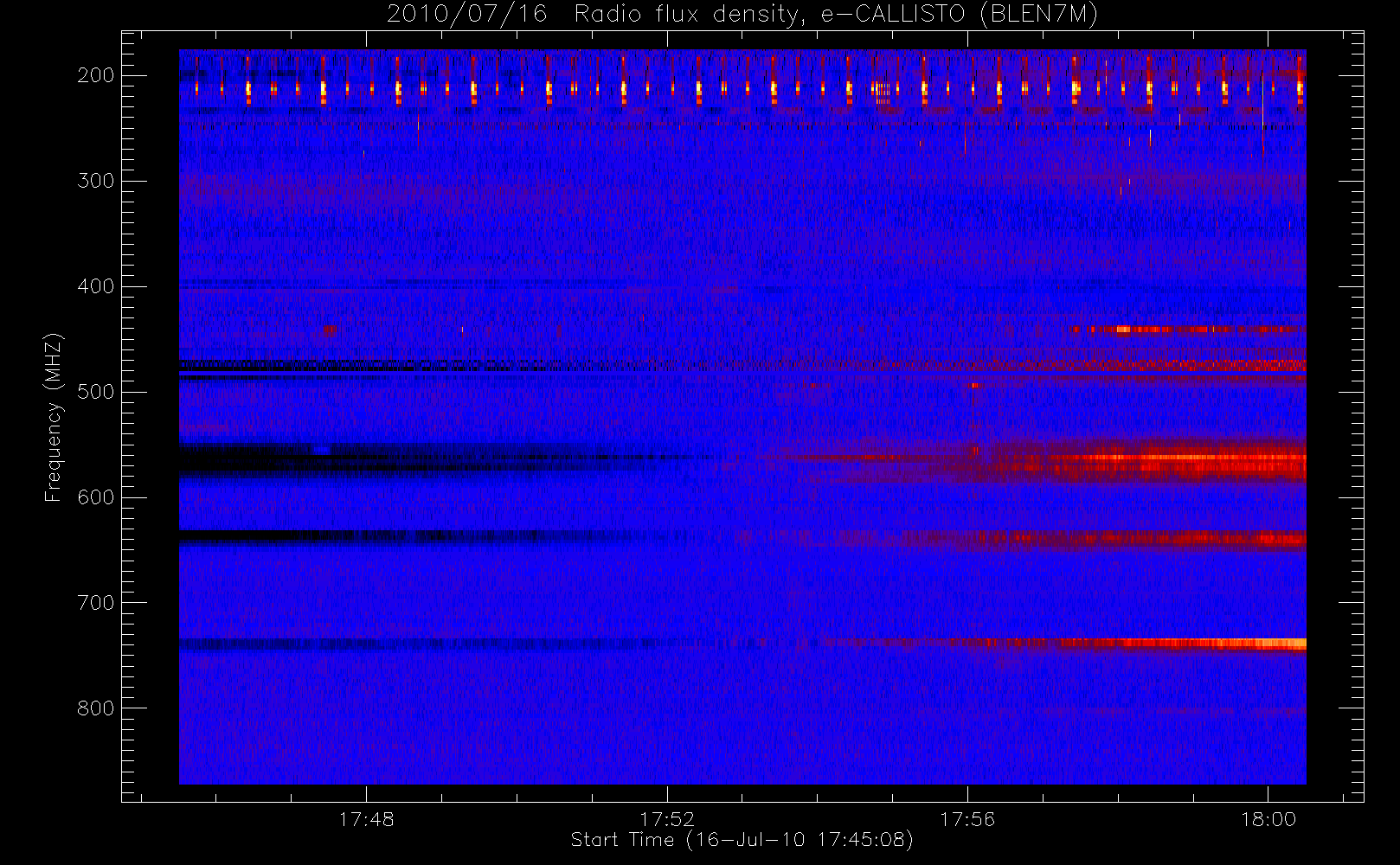
Task: Click the 400 frequency tick label
Action: coord(95,286)
